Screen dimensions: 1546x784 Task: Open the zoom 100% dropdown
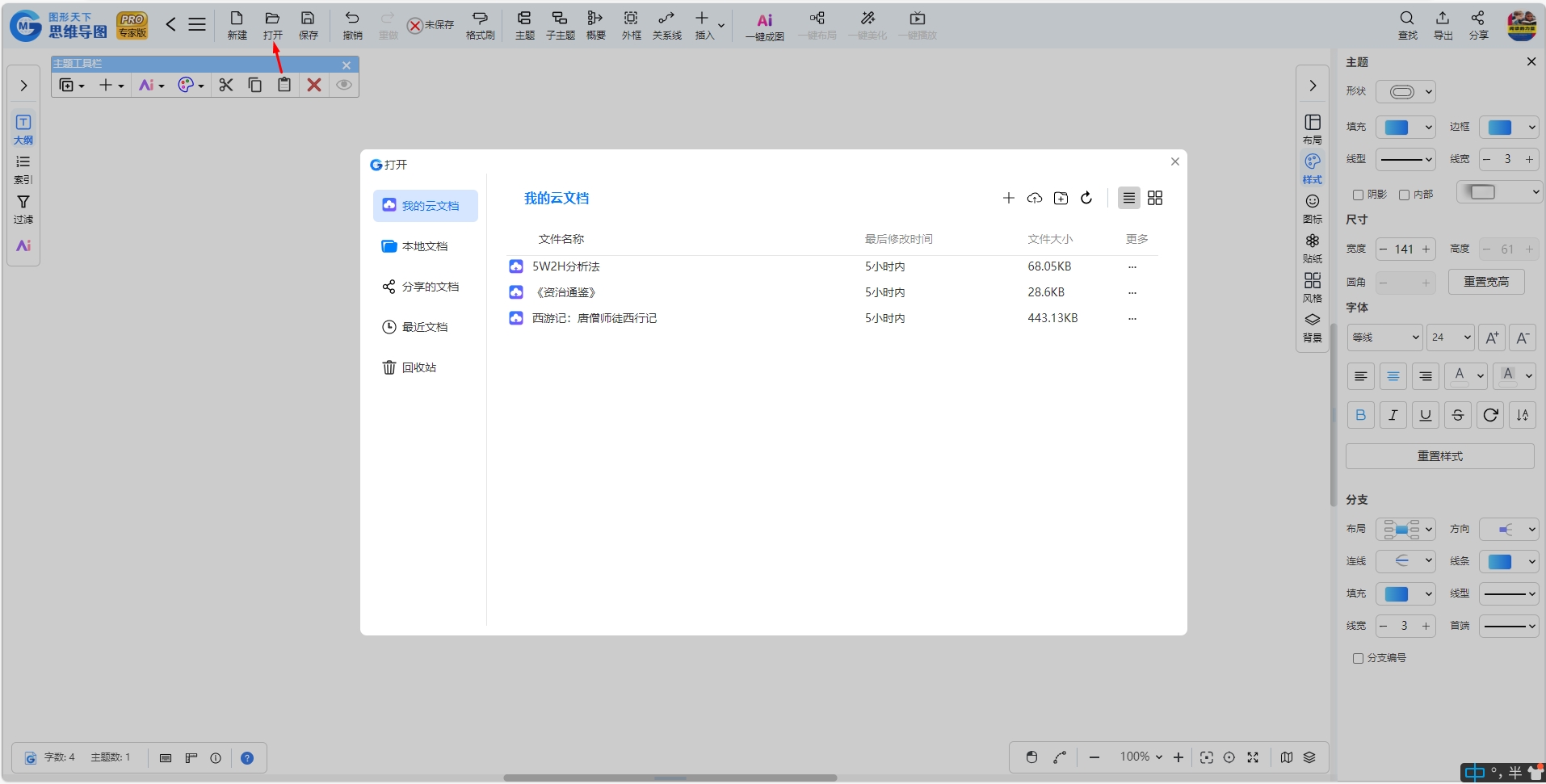1141,757
